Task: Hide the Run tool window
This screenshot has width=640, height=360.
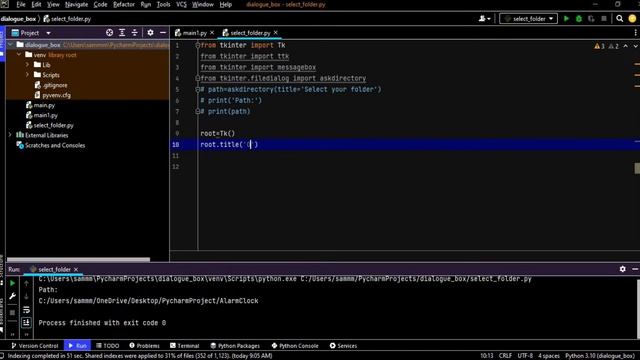Action: pyautogui.click(x=635, y=269)
